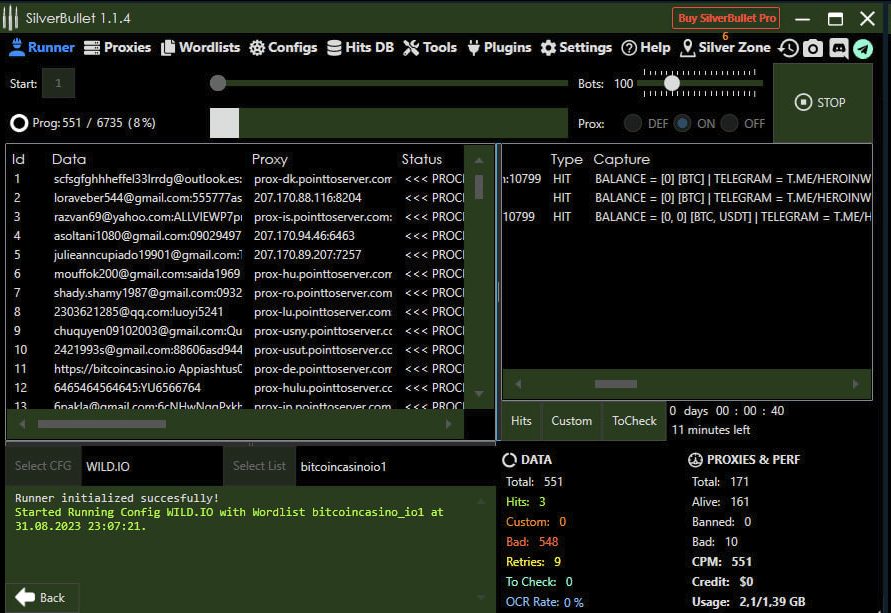Open the history clock icon
891x613 pixels.
[789, 48]
